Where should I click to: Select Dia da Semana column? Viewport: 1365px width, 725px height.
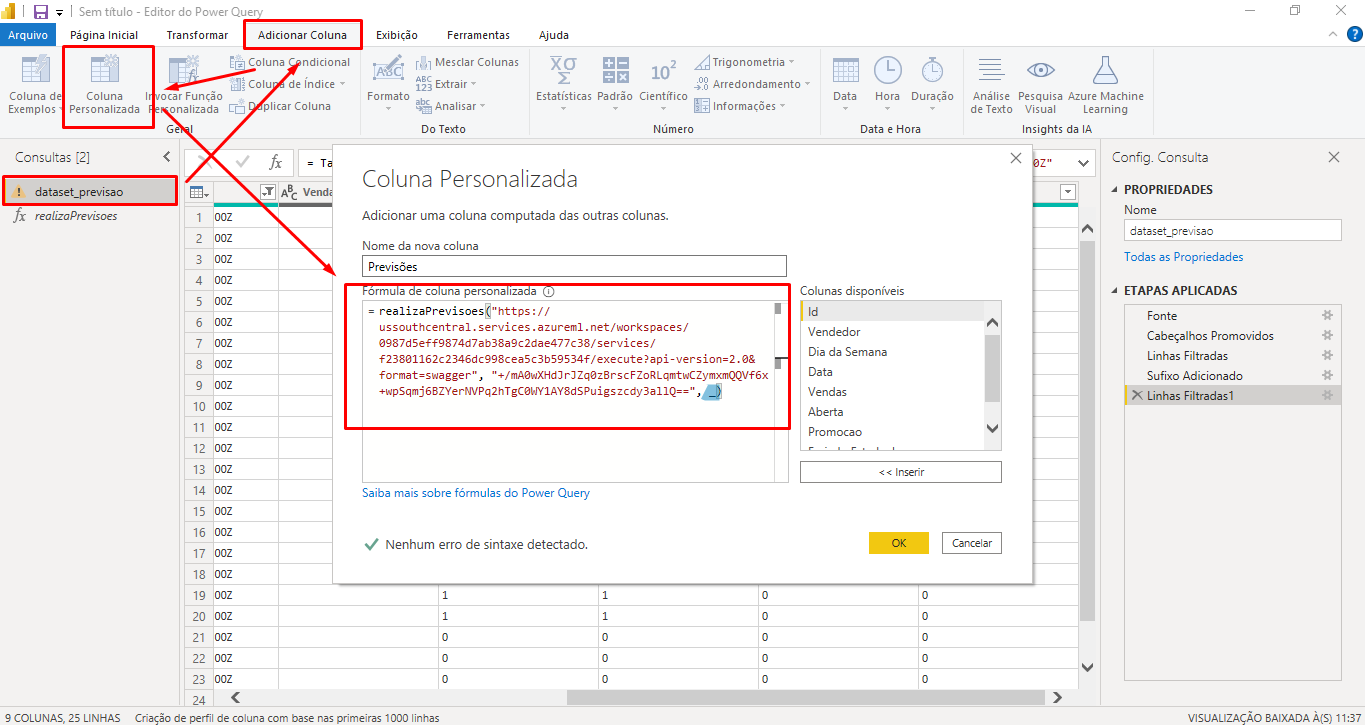892,352
